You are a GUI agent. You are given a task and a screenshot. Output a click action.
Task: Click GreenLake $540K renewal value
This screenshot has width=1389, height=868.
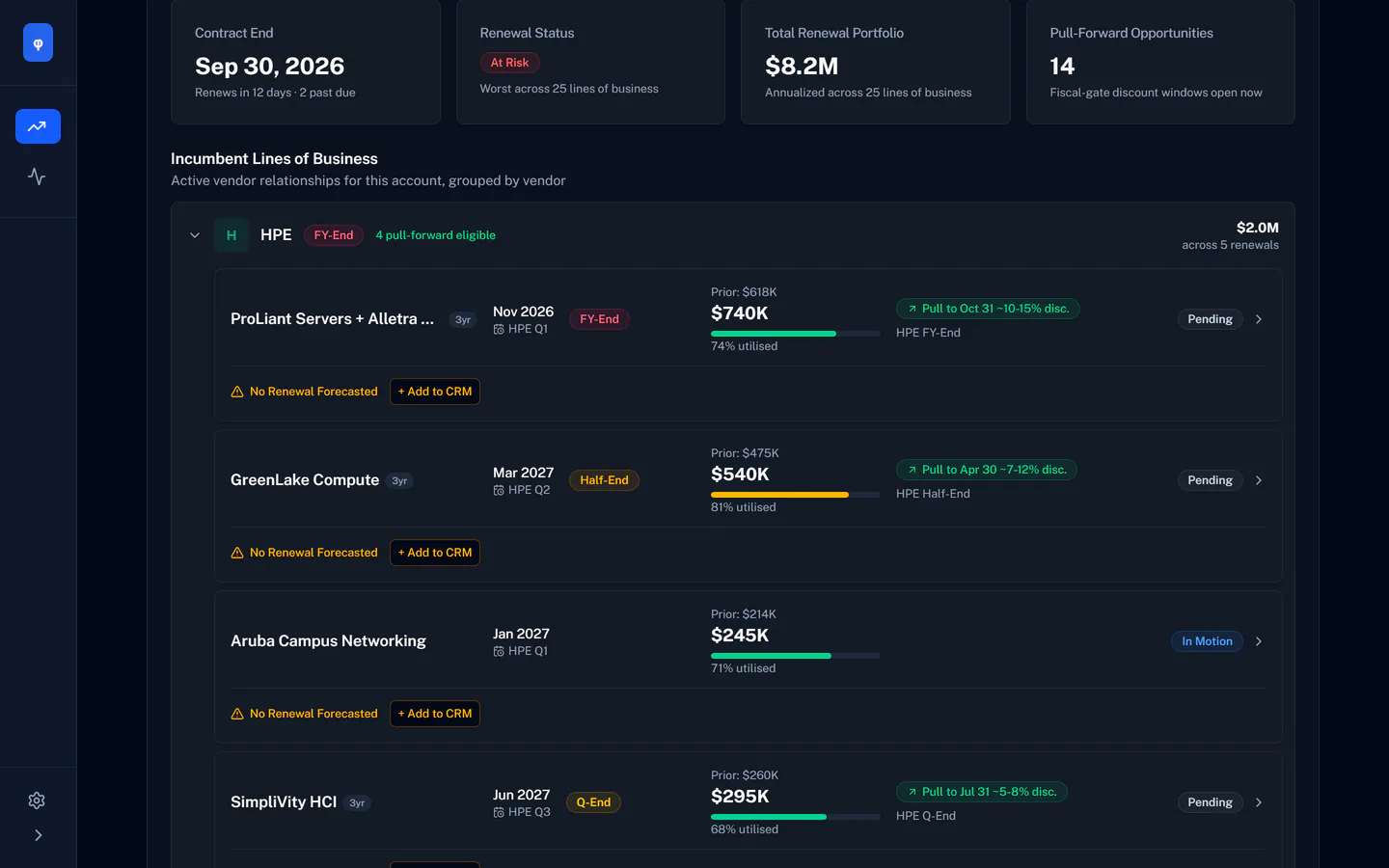pos(740,475)
